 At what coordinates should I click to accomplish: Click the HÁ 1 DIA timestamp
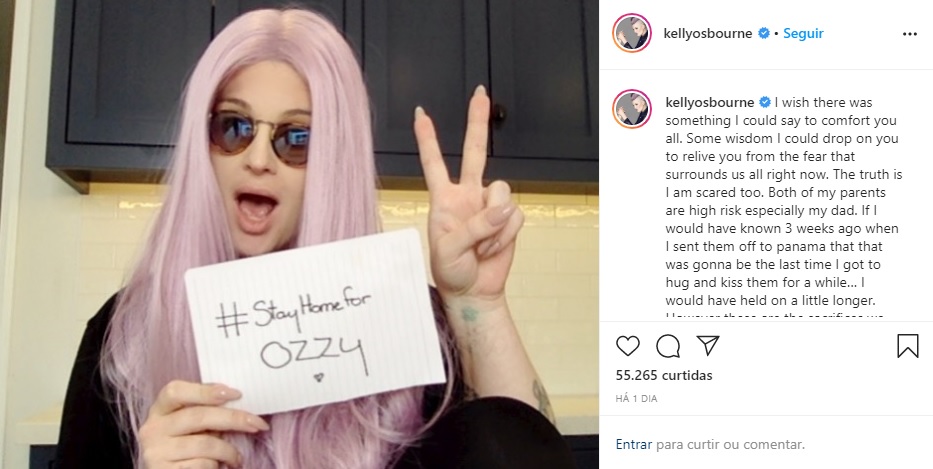[x=636, y=399]
